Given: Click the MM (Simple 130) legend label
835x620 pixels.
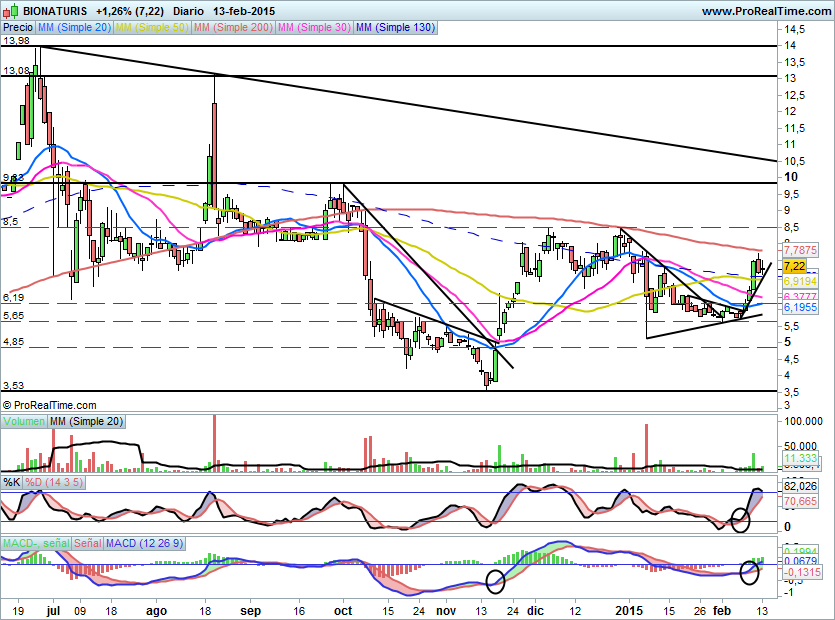Looking at the screenshot, I should pos(396,28).
